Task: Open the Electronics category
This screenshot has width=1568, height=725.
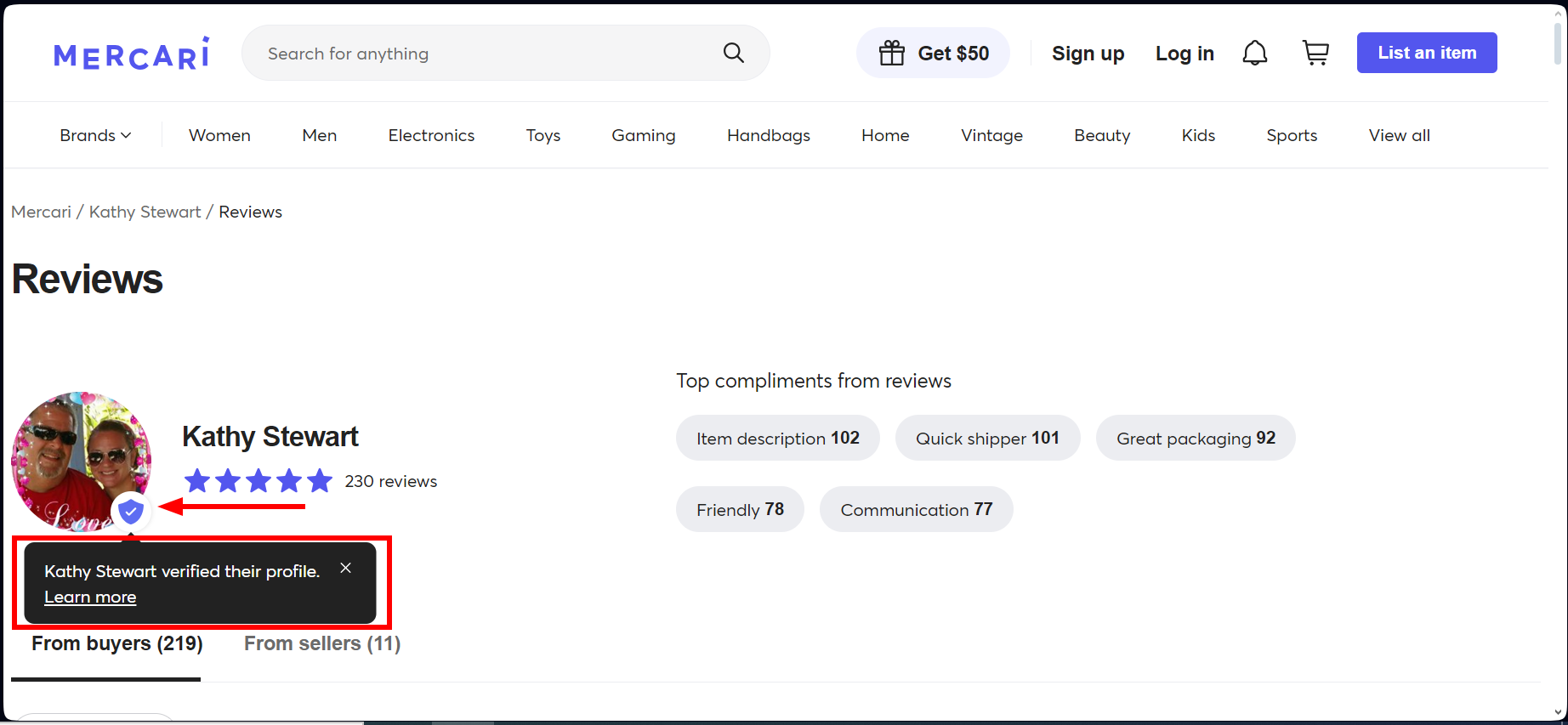Action: click(431, 135)
